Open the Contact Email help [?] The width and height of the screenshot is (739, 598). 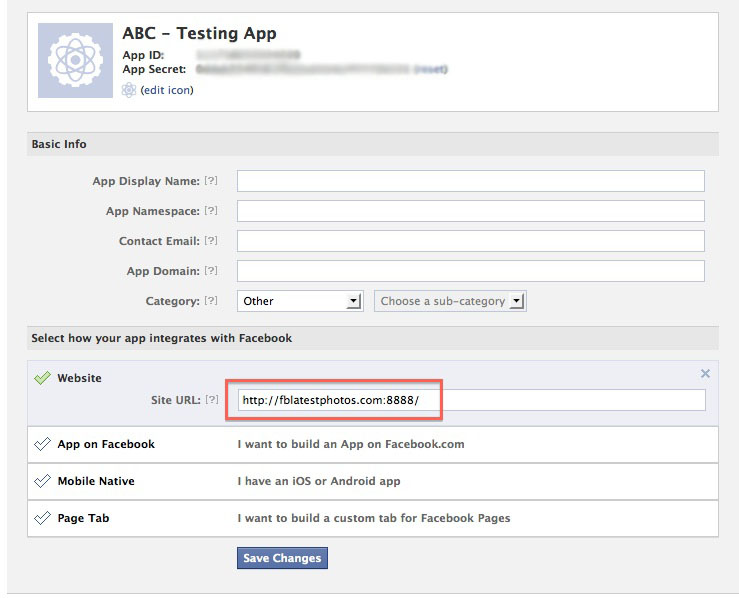[211, 240]
